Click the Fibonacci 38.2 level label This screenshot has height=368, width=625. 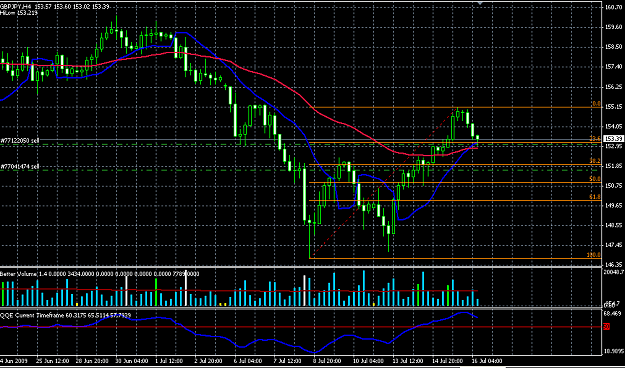[595, 161]
